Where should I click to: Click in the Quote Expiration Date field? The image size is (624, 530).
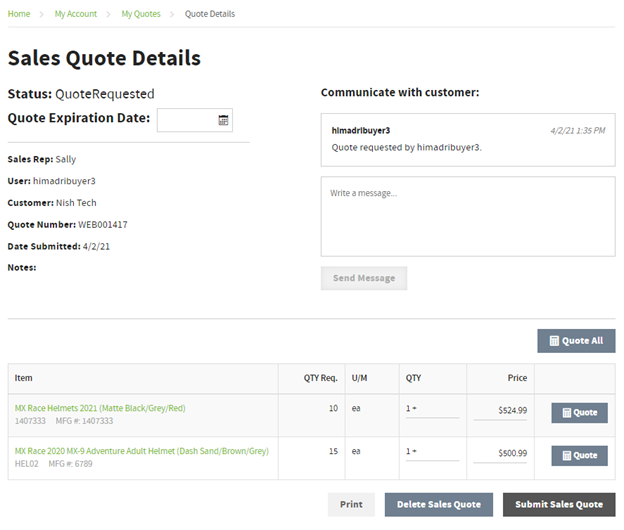click(186, 120)
